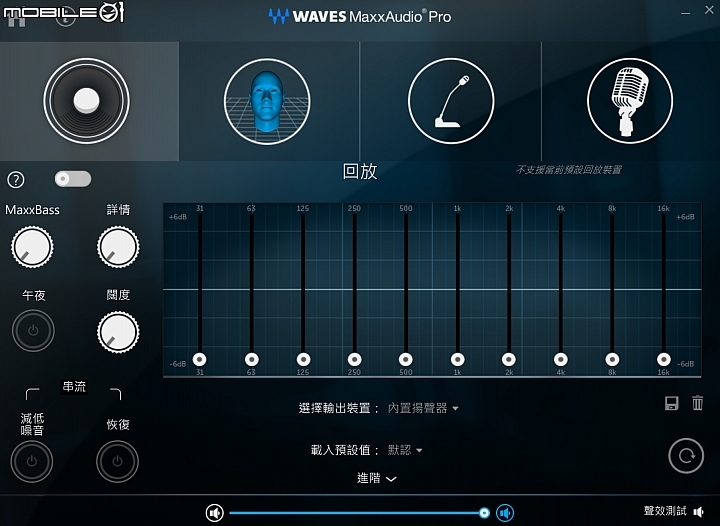Toggle the 恢復 restore power button

(118, 462)
